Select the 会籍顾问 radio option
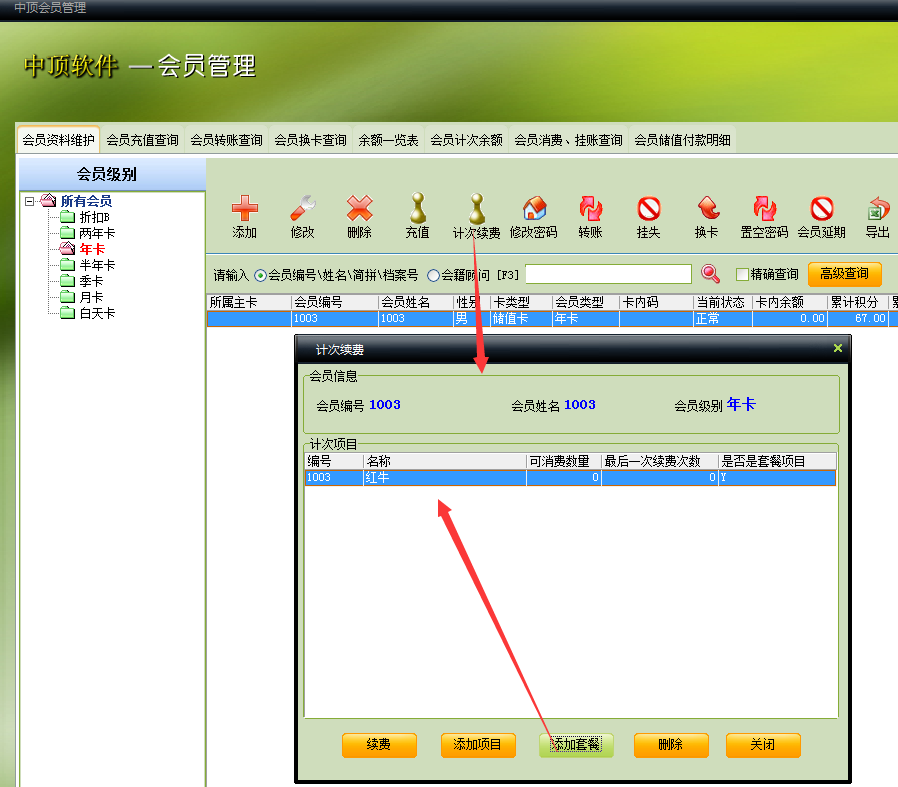Screen dimensions: 898x787 click(x=434, y=276)
